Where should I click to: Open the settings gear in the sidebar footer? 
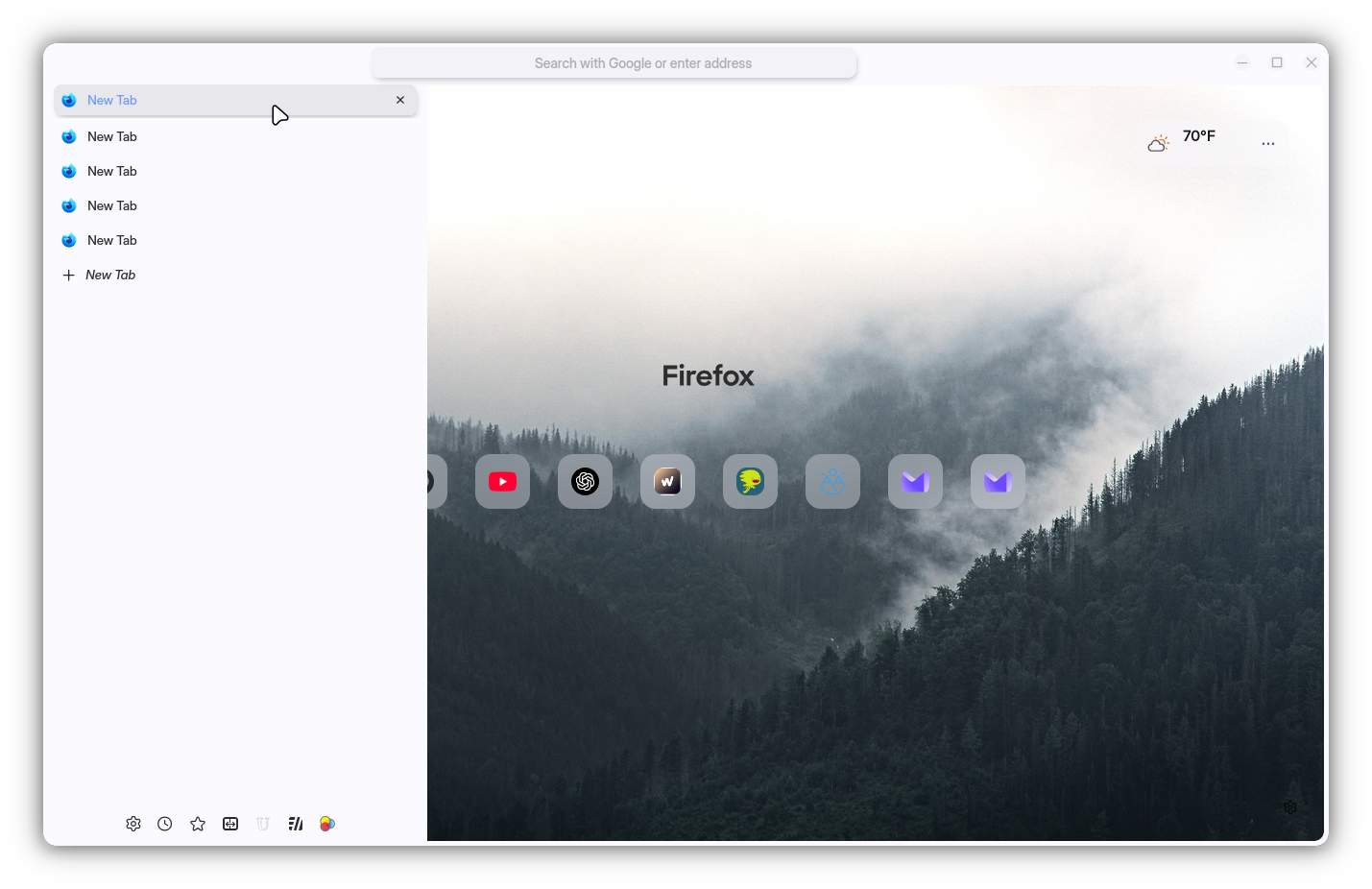pos(133,824)
